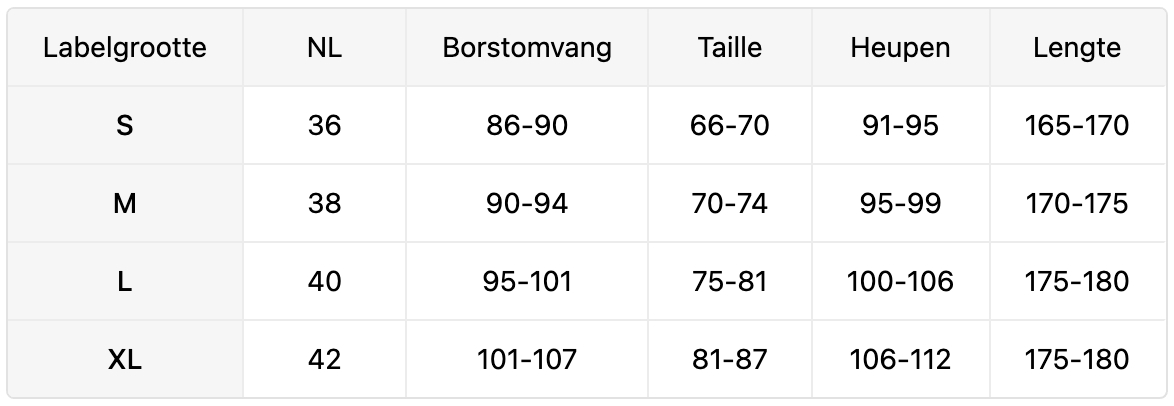This screenshot has height=406, width=1174.
Task: Select the Heupen column header
Action: (x=900, y=48)
